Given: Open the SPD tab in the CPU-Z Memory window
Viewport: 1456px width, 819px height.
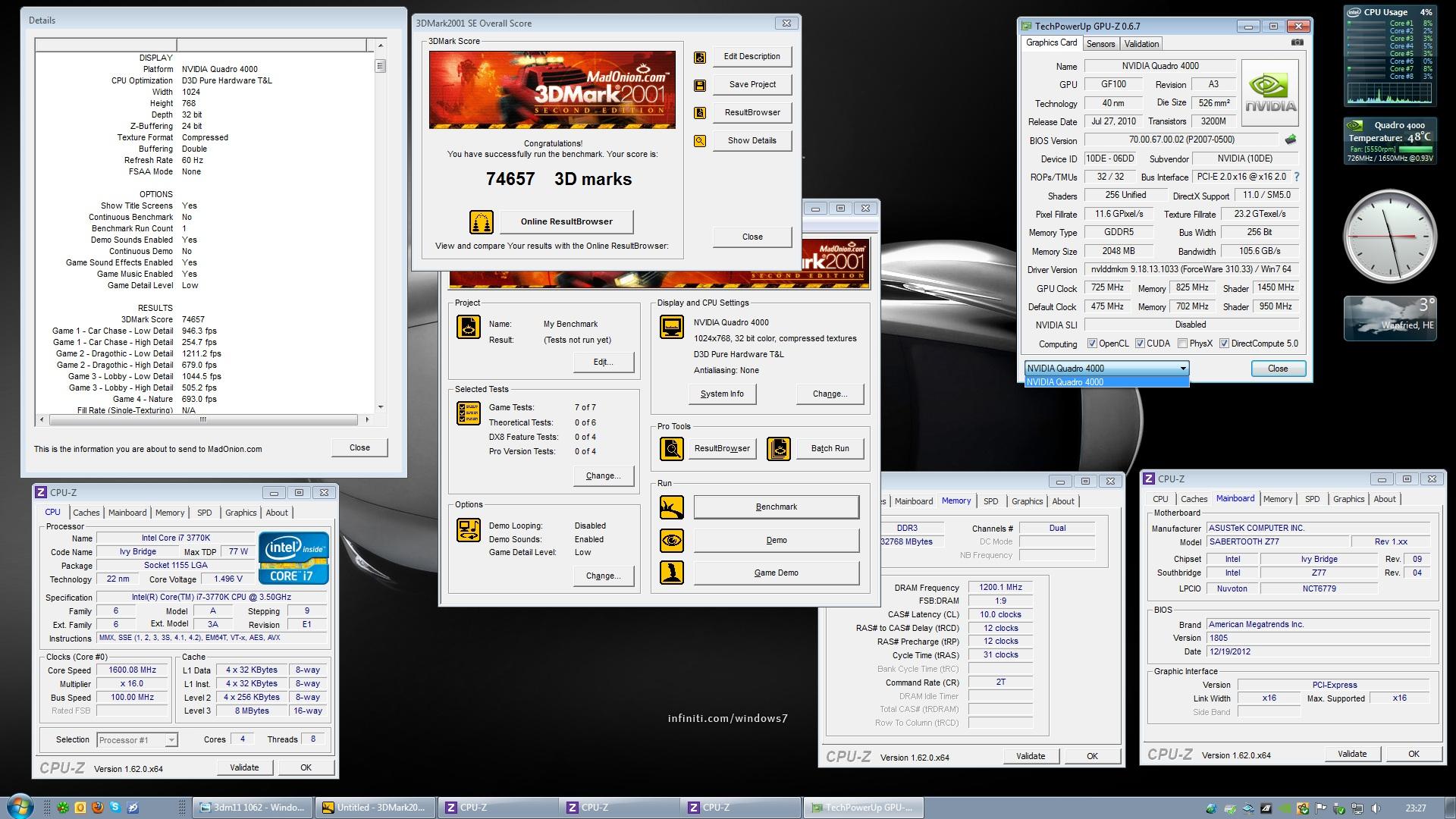Looking at the screenshot, I should [x=990, y=501].
